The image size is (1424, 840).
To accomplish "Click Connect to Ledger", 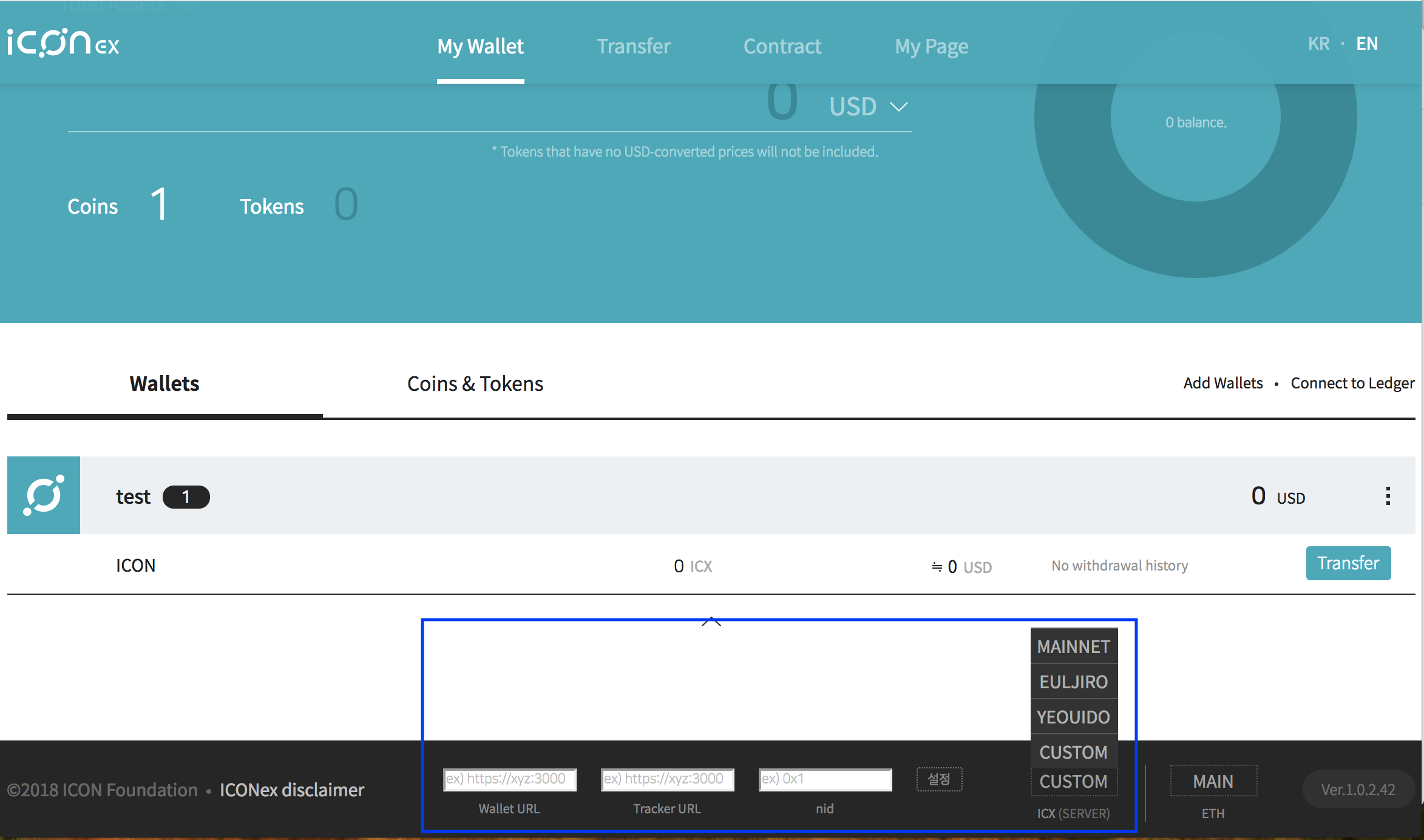I will click(1352, 383).
